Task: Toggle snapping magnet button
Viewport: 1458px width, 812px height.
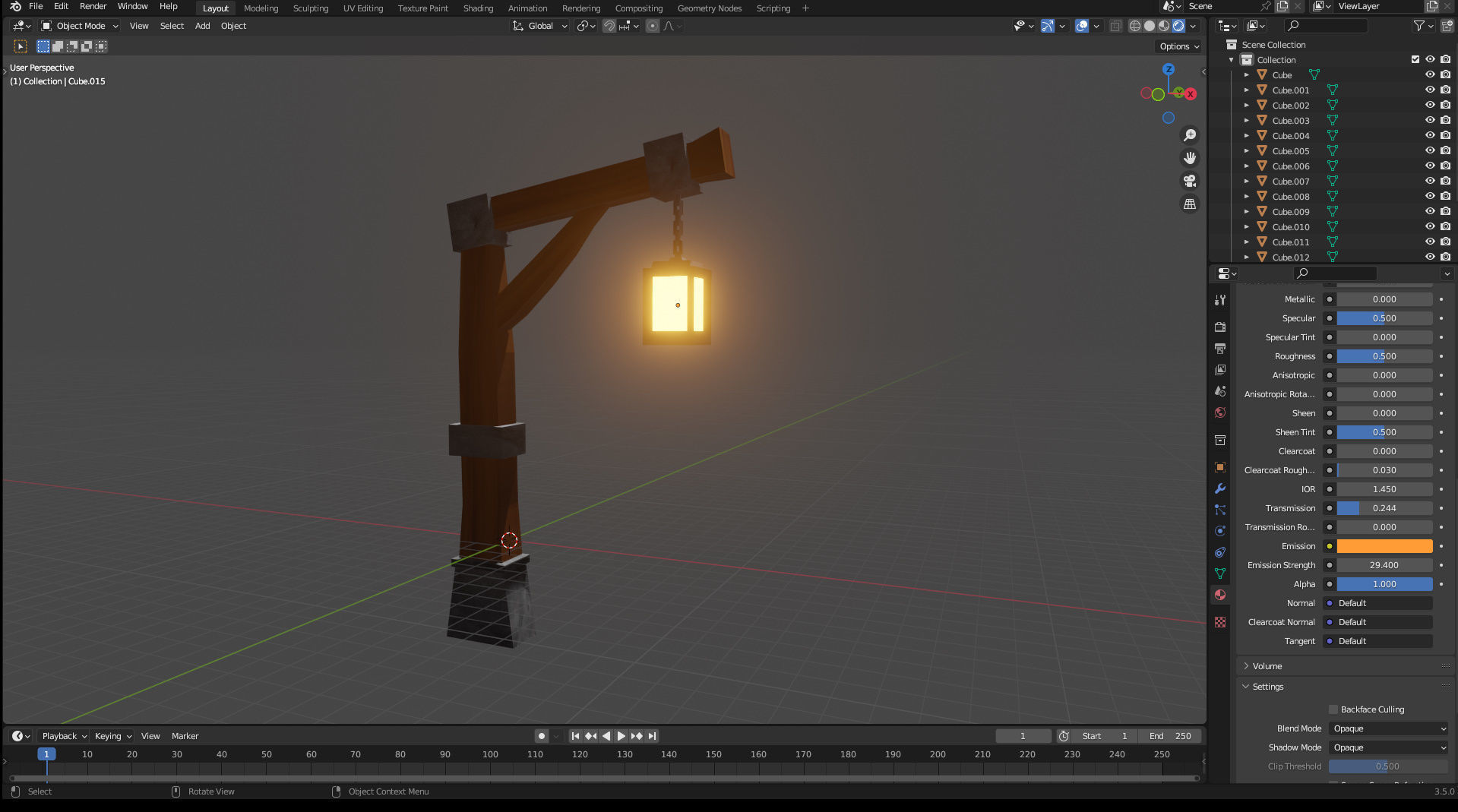Action: click(609, 26)
